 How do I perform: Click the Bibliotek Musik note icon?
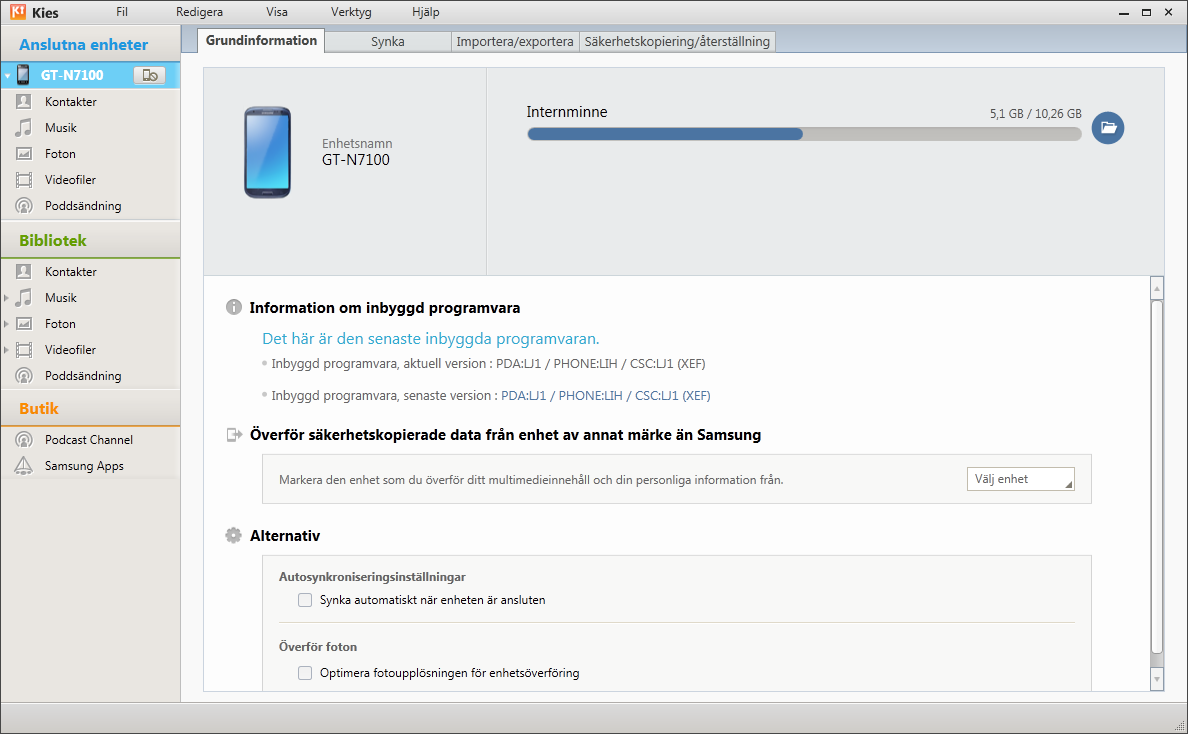pyautogui.click(x=24, y=298)
